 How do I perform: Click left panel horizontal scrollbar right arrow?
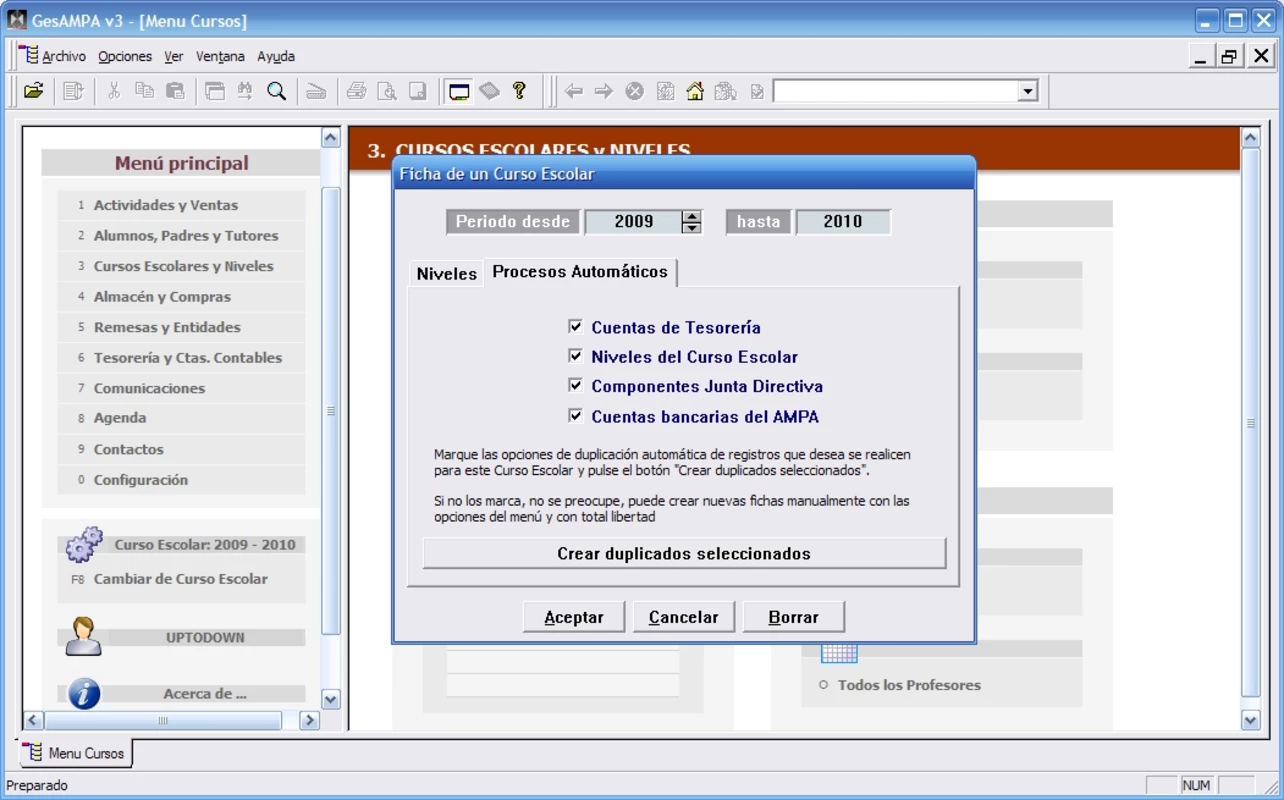310,720
